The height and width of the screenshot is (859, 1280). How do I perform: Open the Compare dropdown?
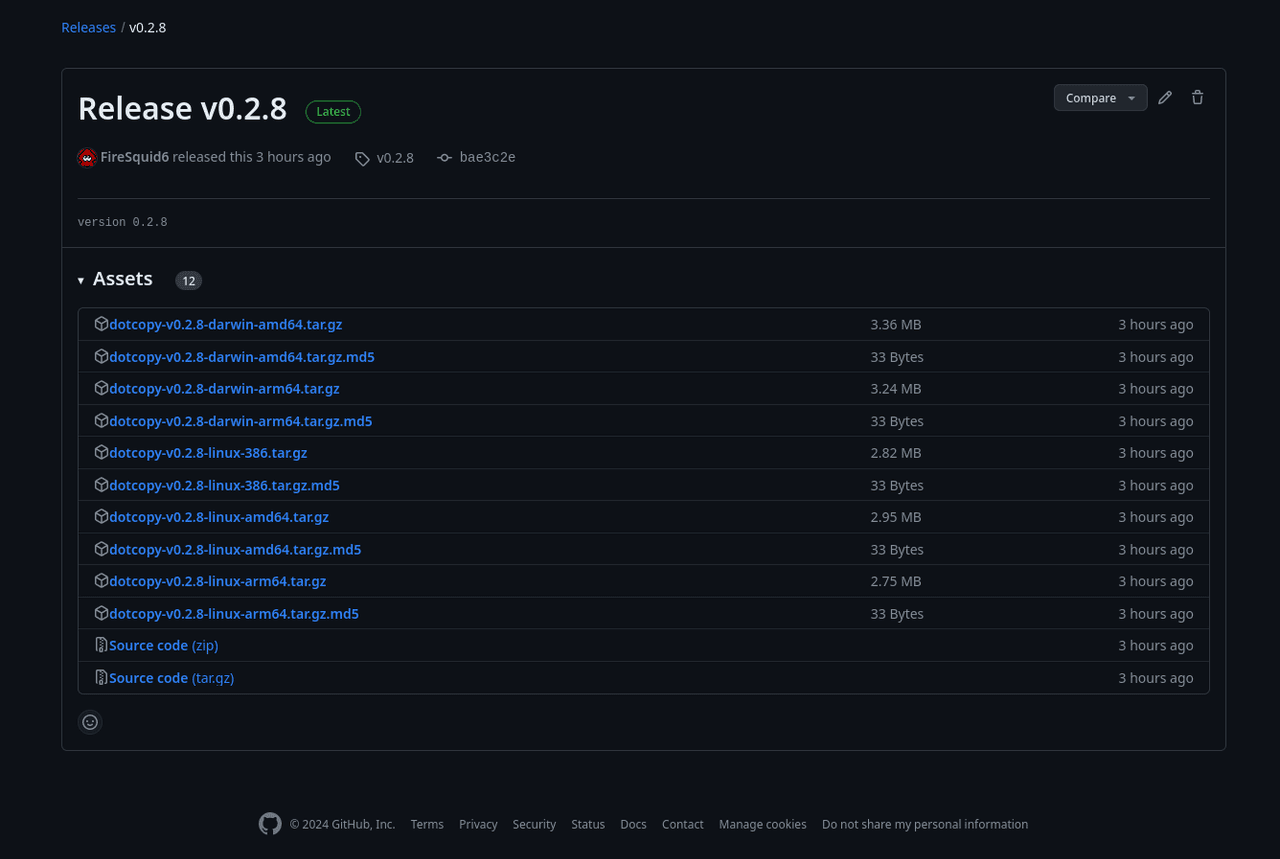1100,98
